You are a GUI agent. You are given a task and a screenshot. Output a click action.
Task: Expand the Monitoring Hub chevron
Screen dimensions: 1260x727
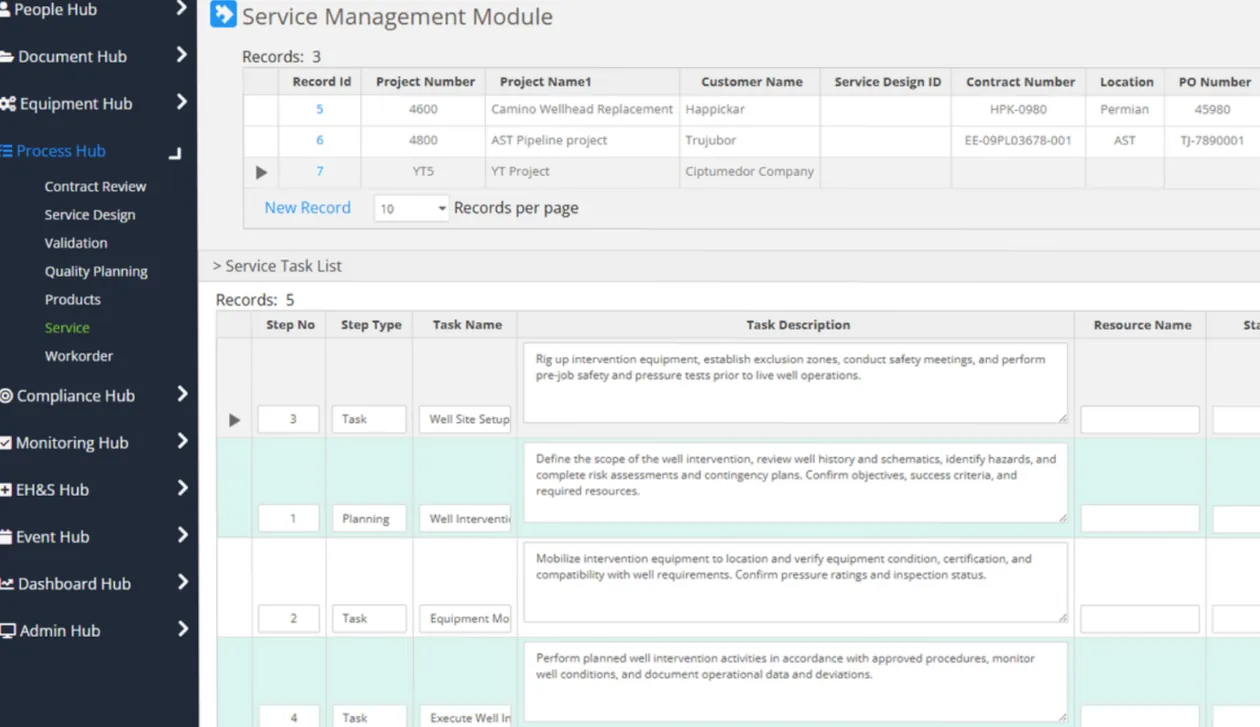pos(182,441)
